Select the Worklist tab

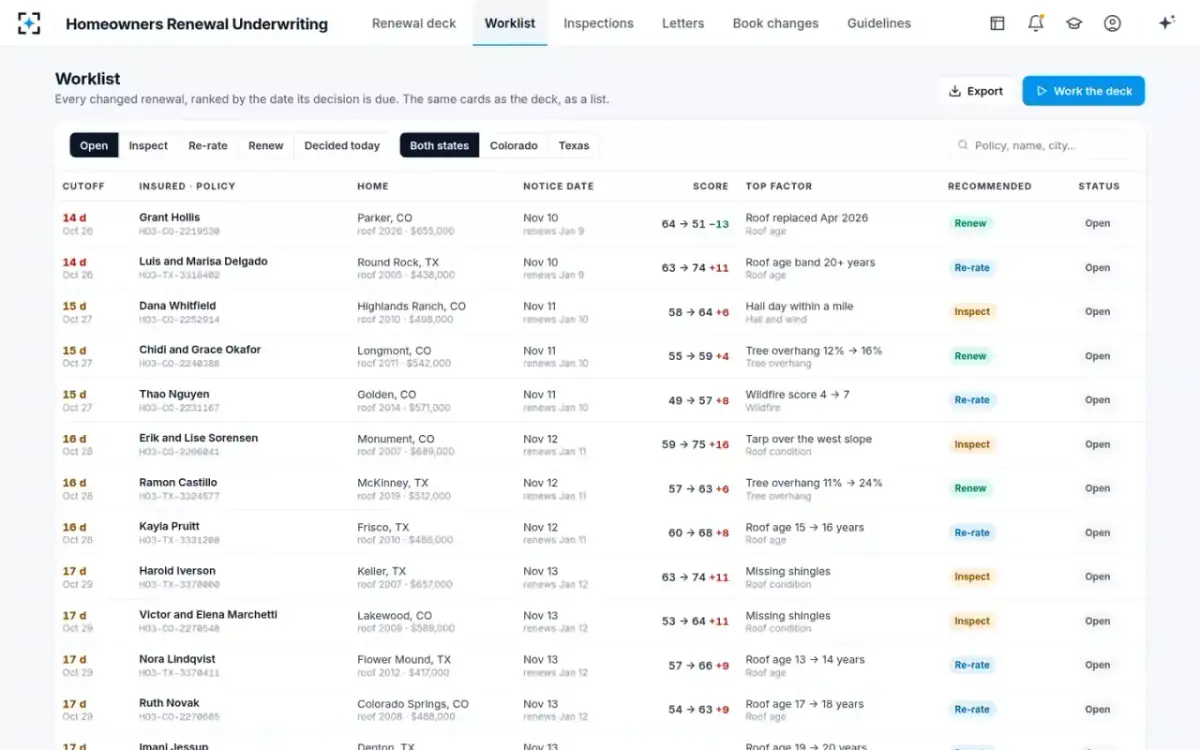(510, 23)
